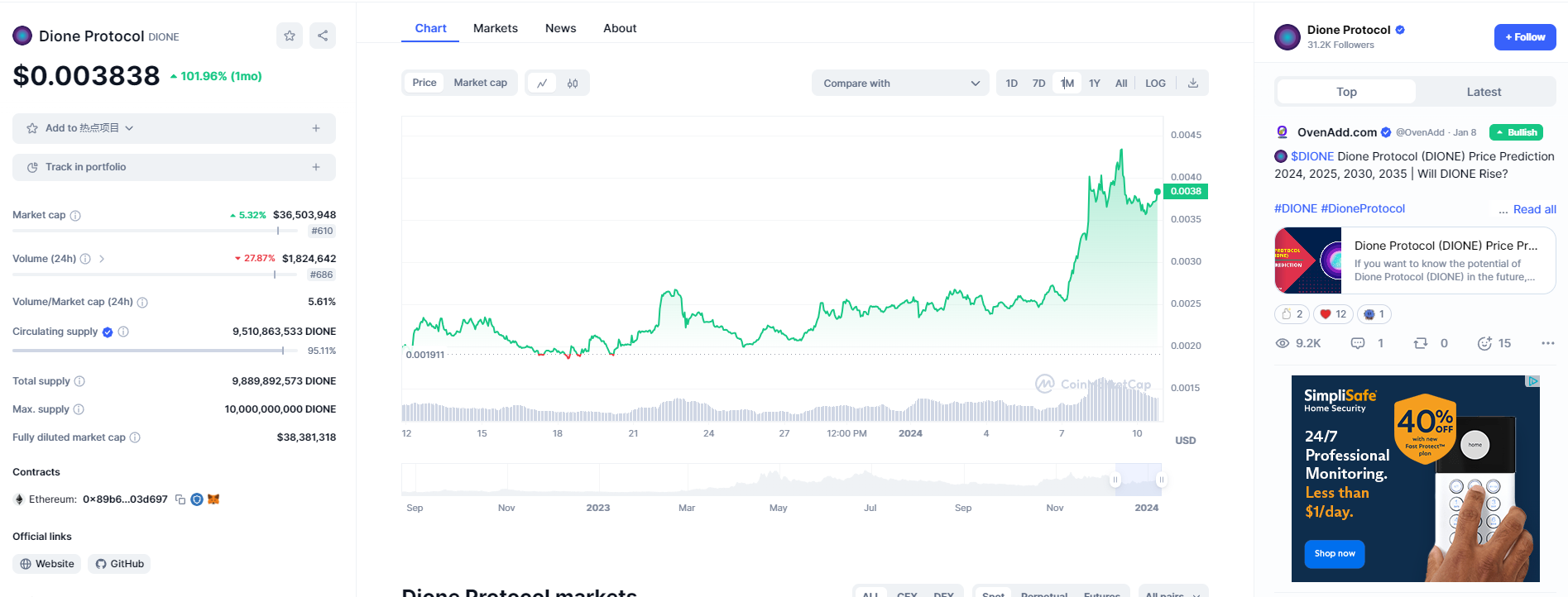Switch to News tab

click(x=560, y=28)
